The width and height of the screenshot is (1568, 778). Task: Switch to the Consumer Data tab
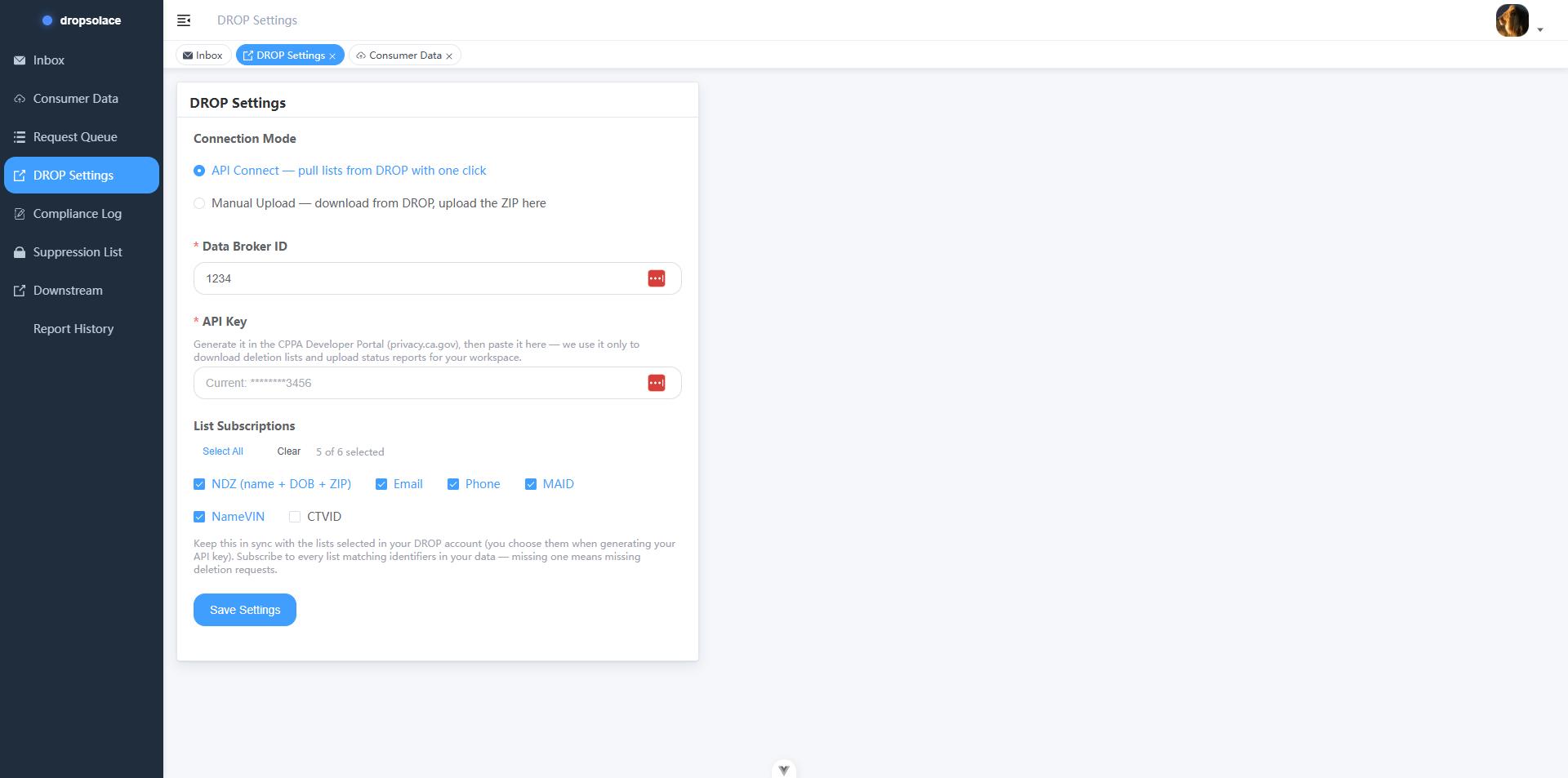(x=405, y=56)
